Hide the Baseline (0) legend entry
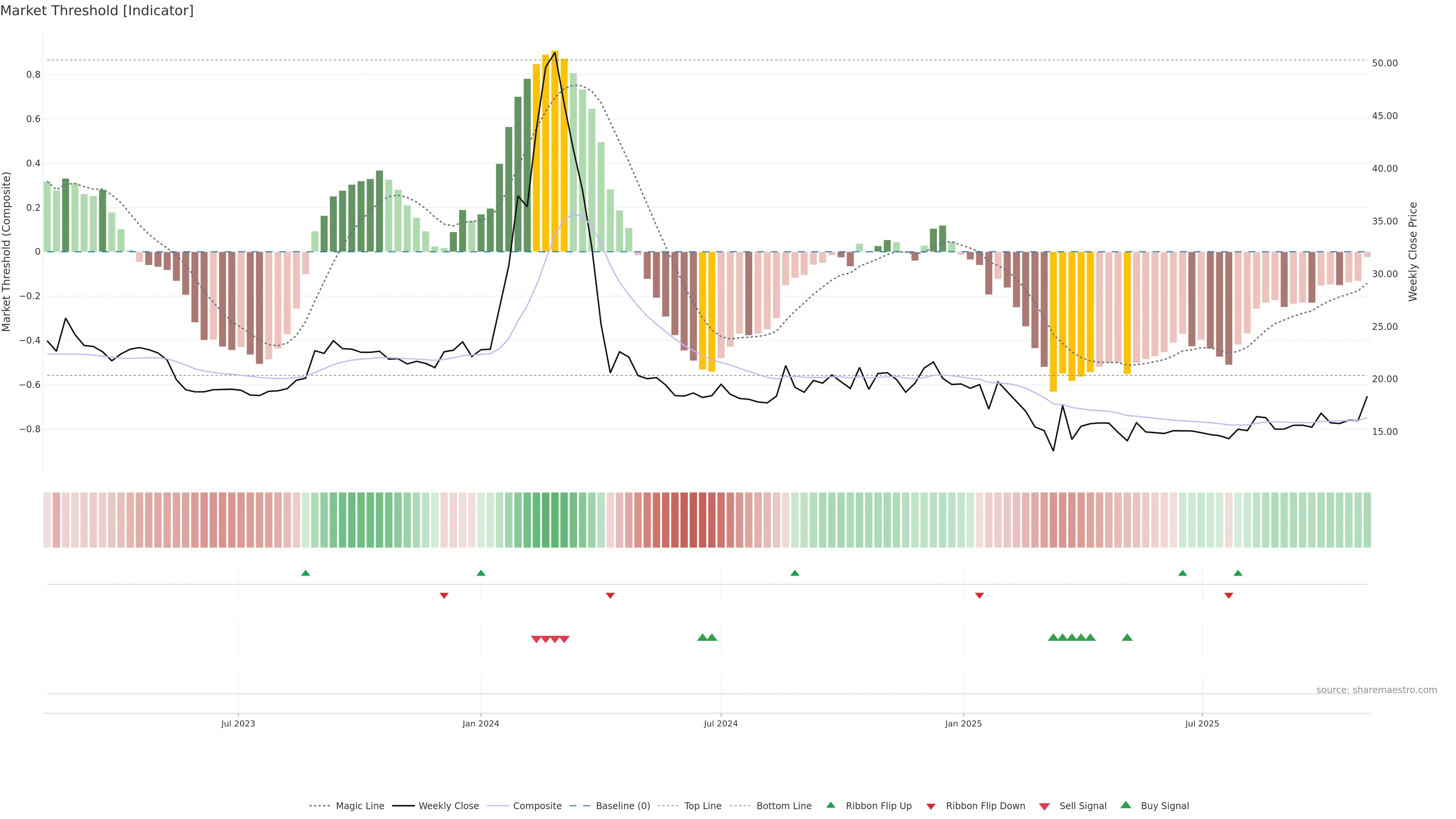Screen dimensions: 1456x819 pos(622,806)
